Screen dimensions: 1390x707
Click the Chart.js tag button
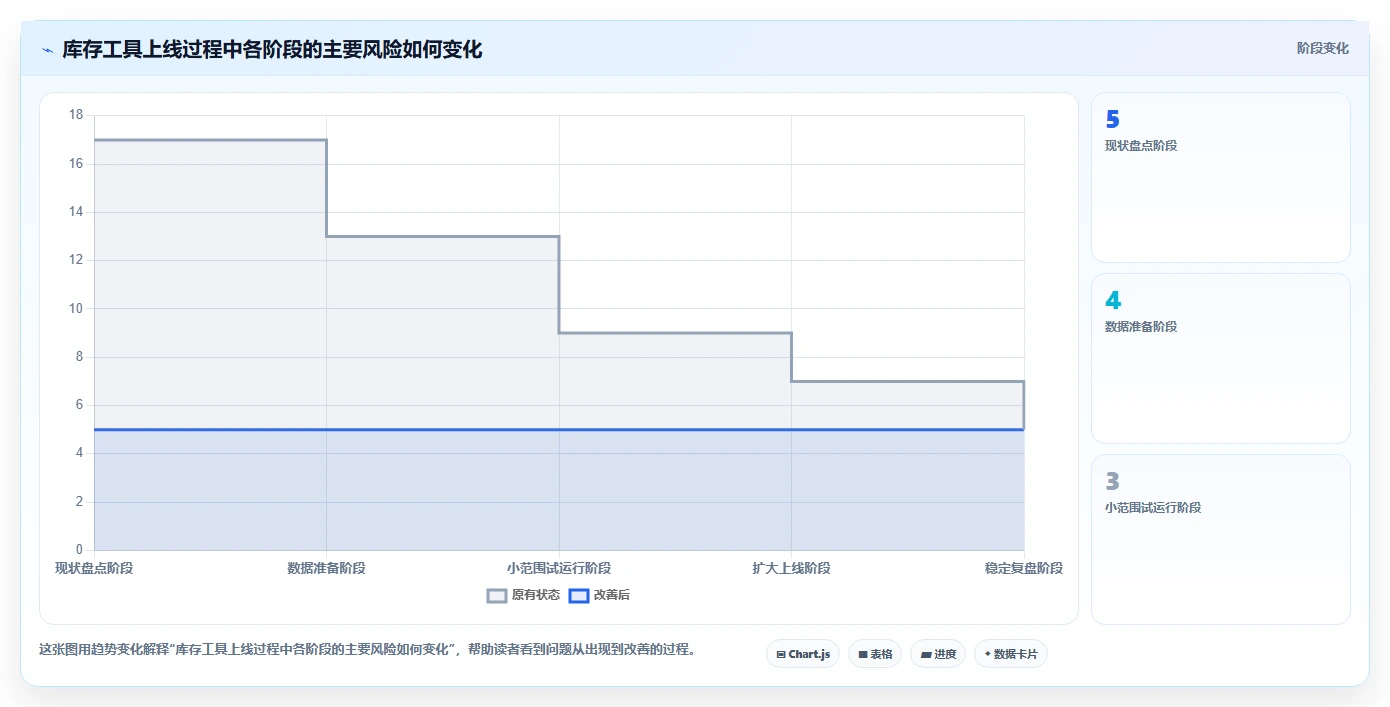pos(803,654)
